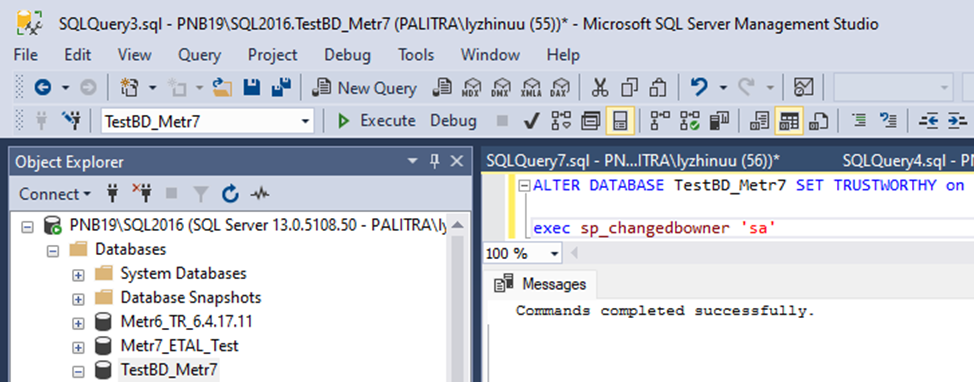Toggle Include Live Query Statistics
Viewport: 974px width, 382px height.
coord(690,121)
